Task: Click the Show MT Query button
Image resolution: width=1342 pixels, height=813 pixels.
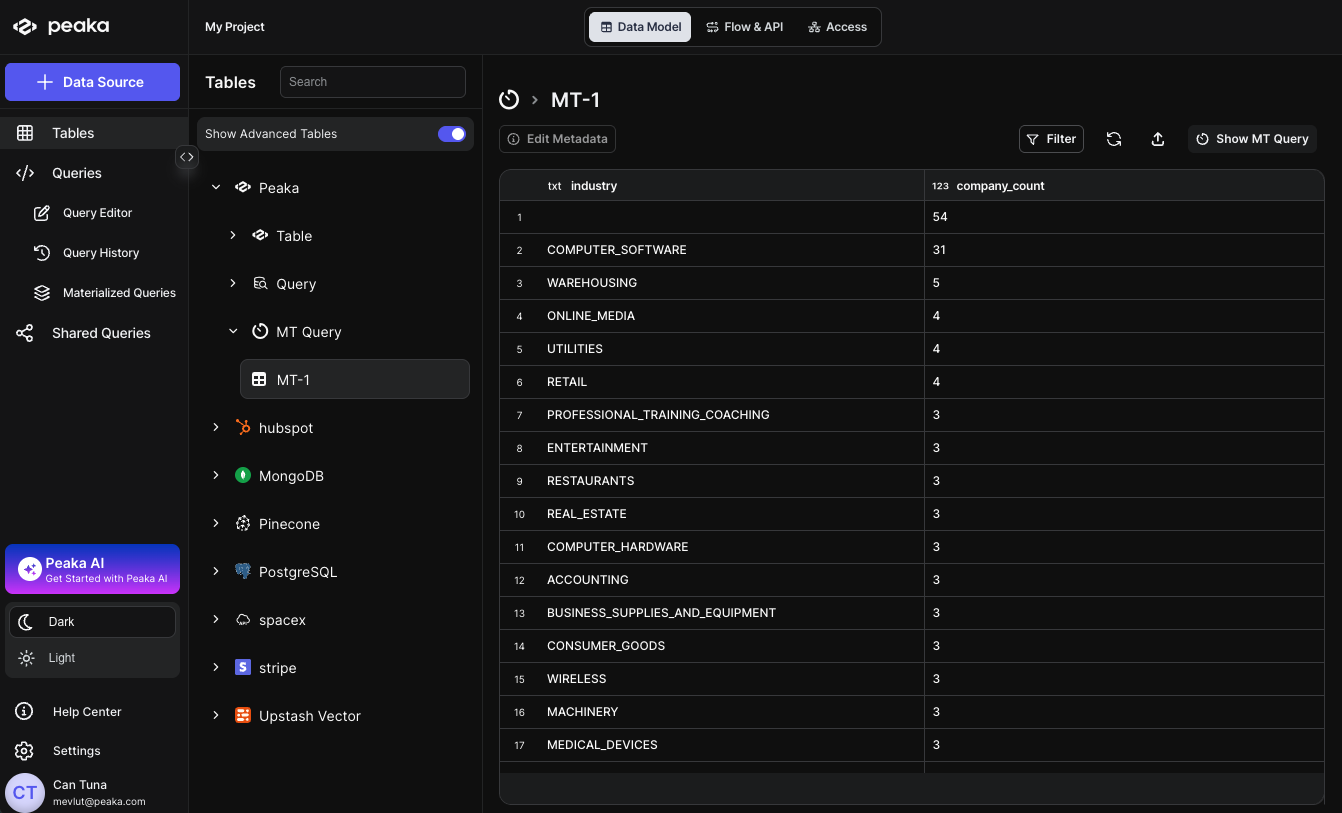Action: point(1252,139)
